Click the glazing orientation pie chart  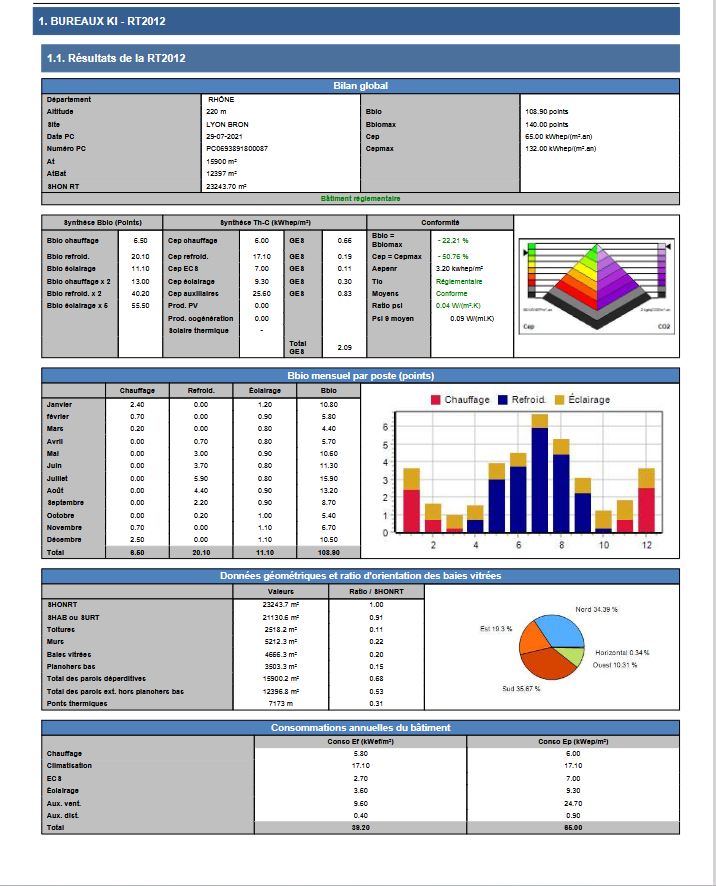click(552, 647)
